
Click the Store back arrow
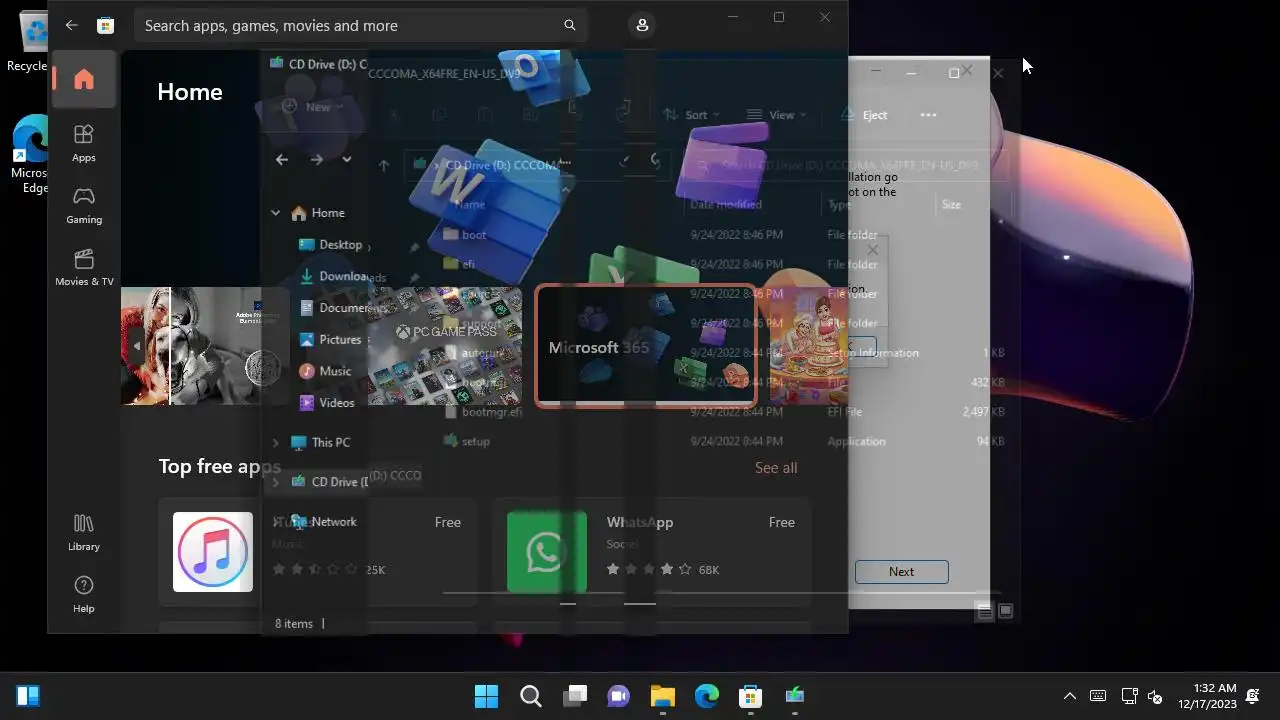tap(71, 25)
